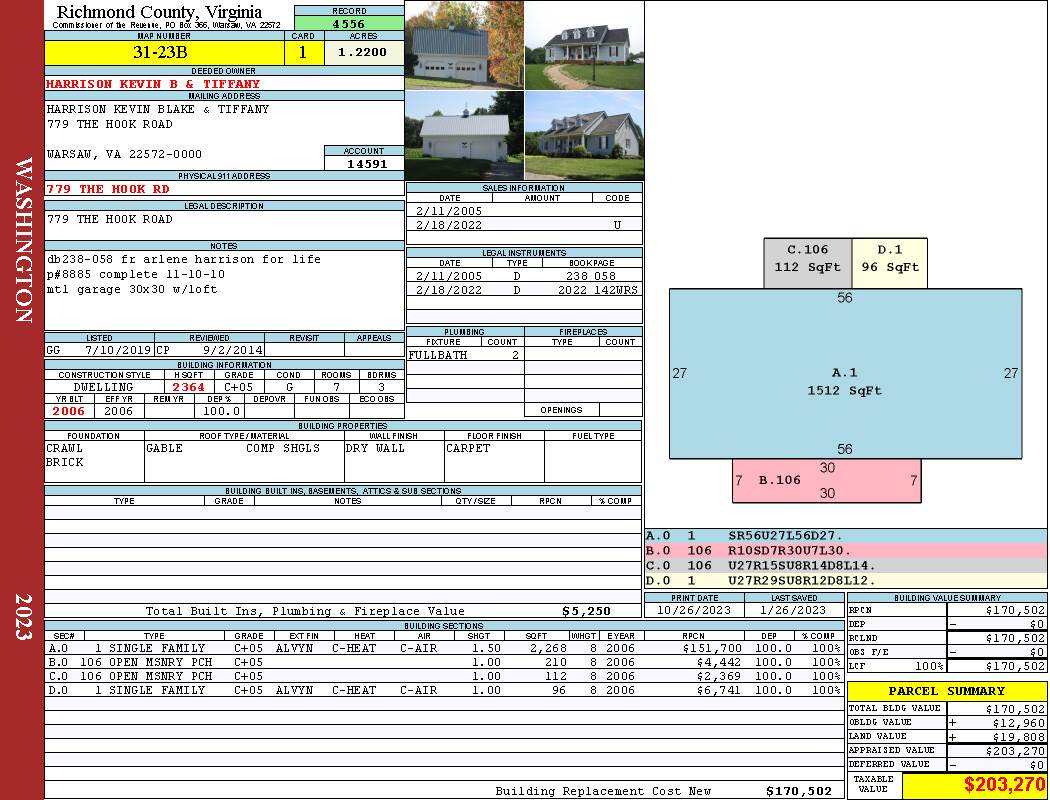Click book page 2022 142WRS
The height and width of the screenshot is (800, 1050).
(x=598, y=290)
